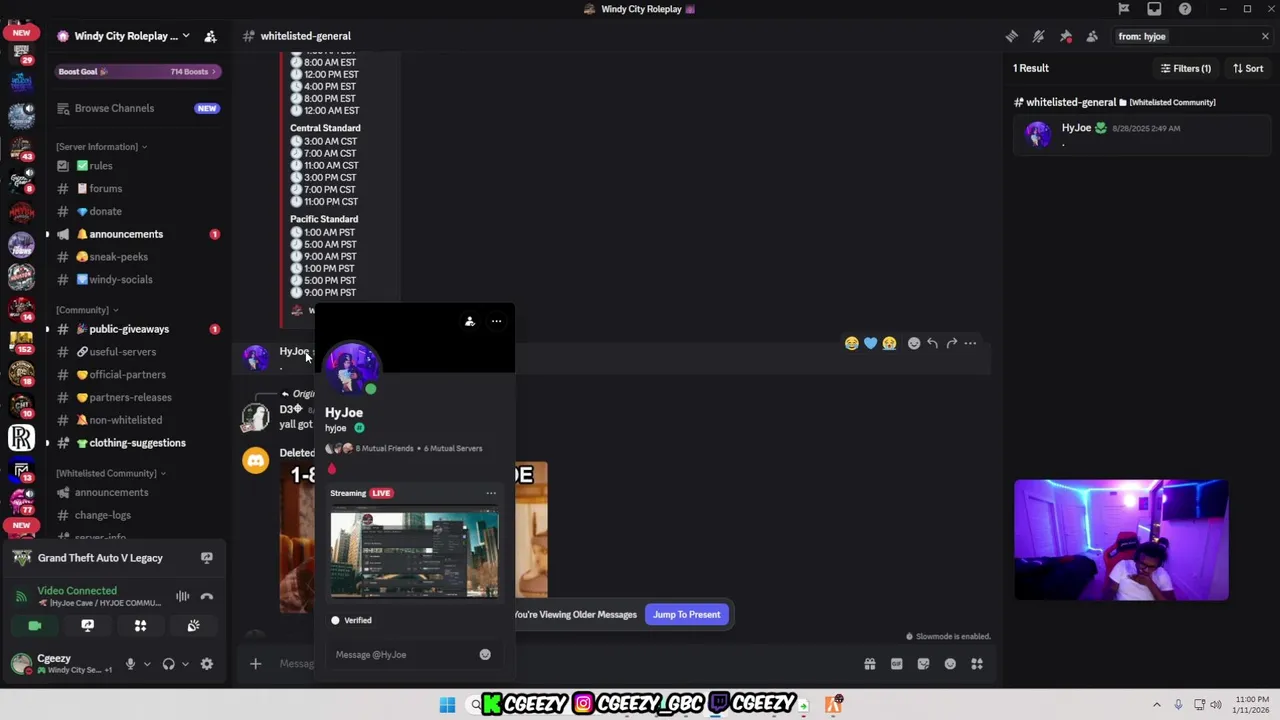Collapse the [Server Information] category

click(101, 146)
